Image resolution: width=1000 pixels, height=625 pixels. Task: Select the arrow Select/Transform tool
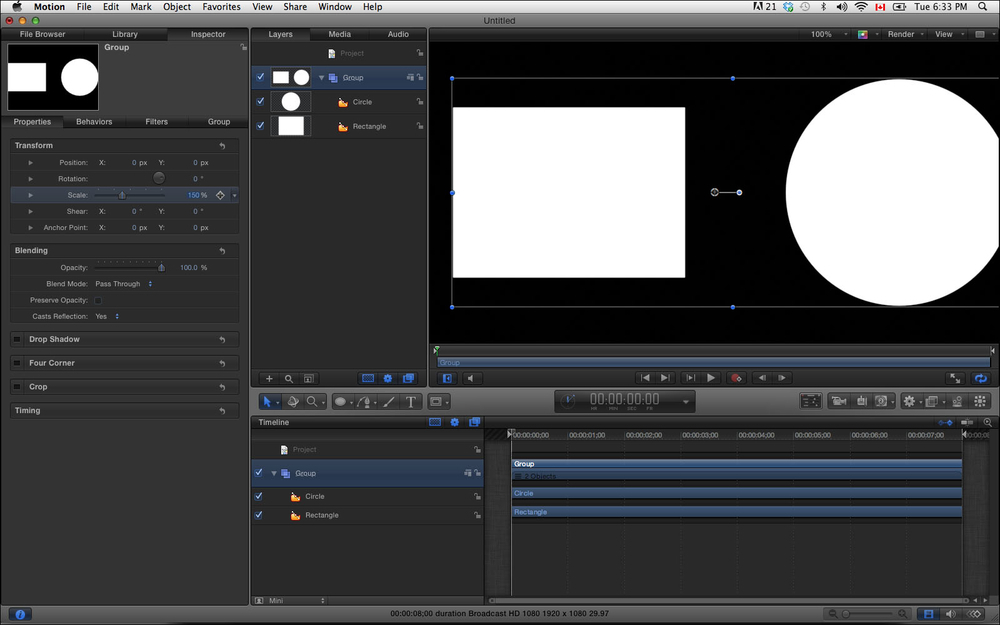(x=269, y=401)
